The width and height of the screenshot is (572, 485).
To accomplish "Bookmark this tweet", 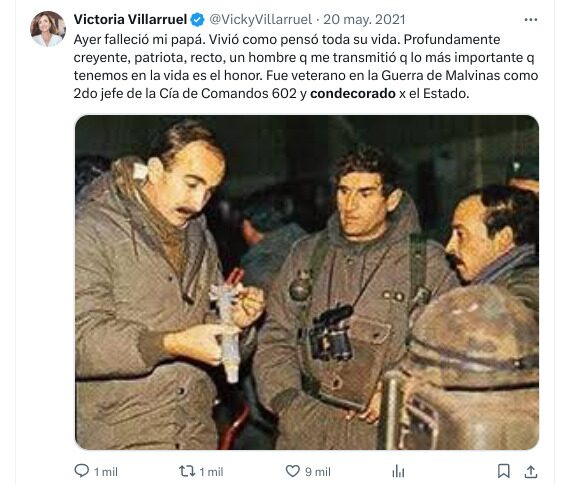I will coord(504,471).
